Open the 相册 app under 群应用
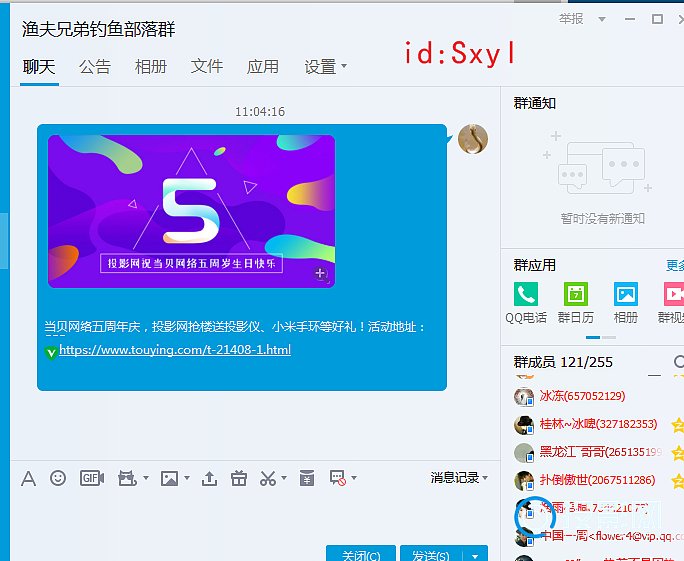Screen dimensions: 684x561 (x=626, y=303)
